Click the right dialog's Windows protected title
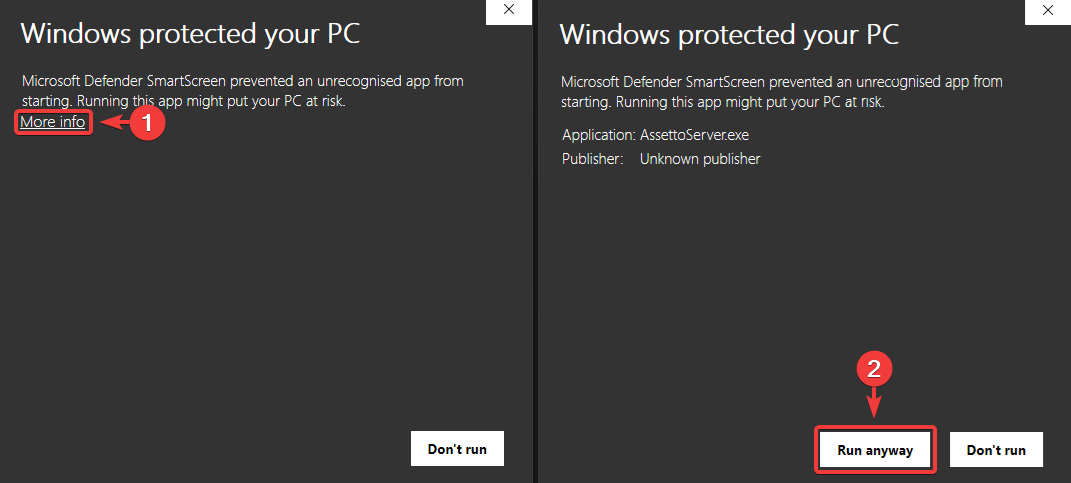The height and width of the screenshot is (483, 1071). [x=729, y=34]
